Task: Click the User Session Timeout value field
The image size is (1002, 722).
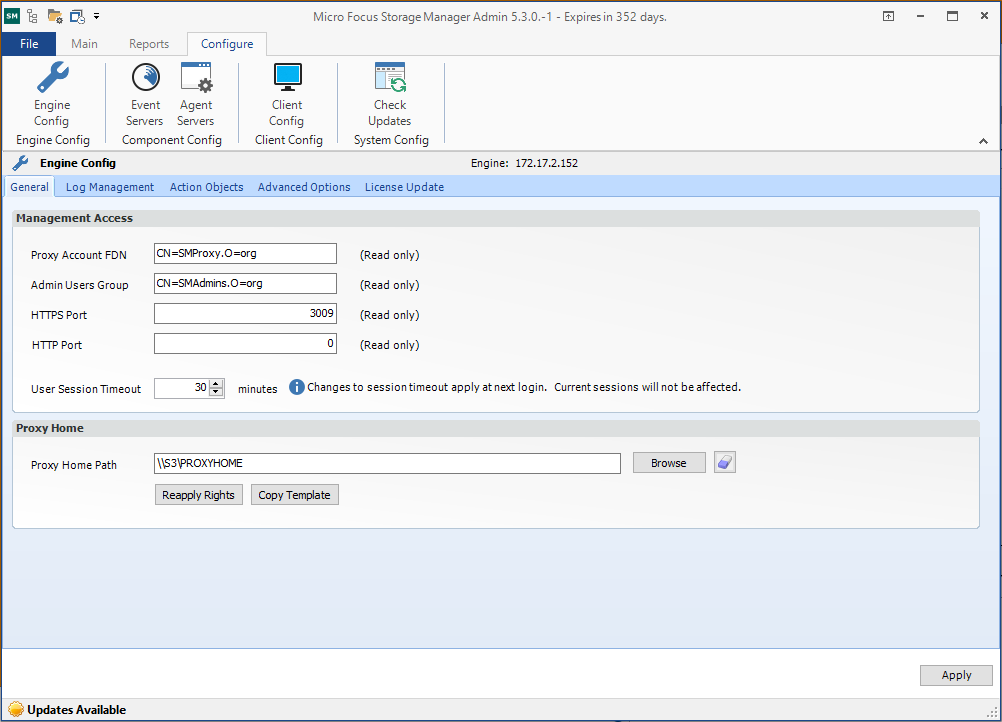Action: click(x=182, y=388)
